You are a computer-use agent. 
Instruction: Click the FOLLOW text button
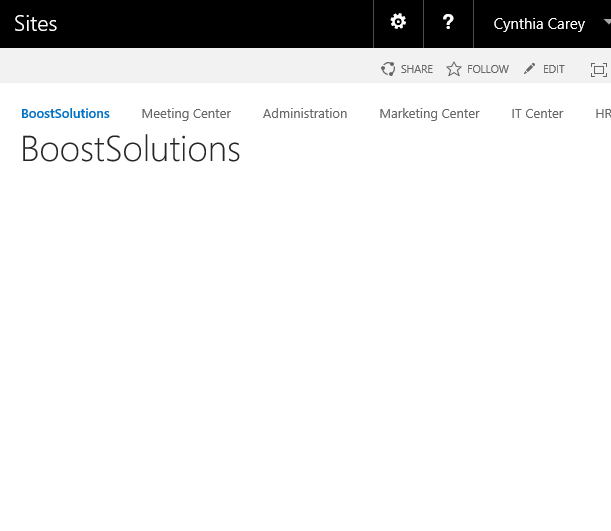pyautogui.click(x=488, y=69)
